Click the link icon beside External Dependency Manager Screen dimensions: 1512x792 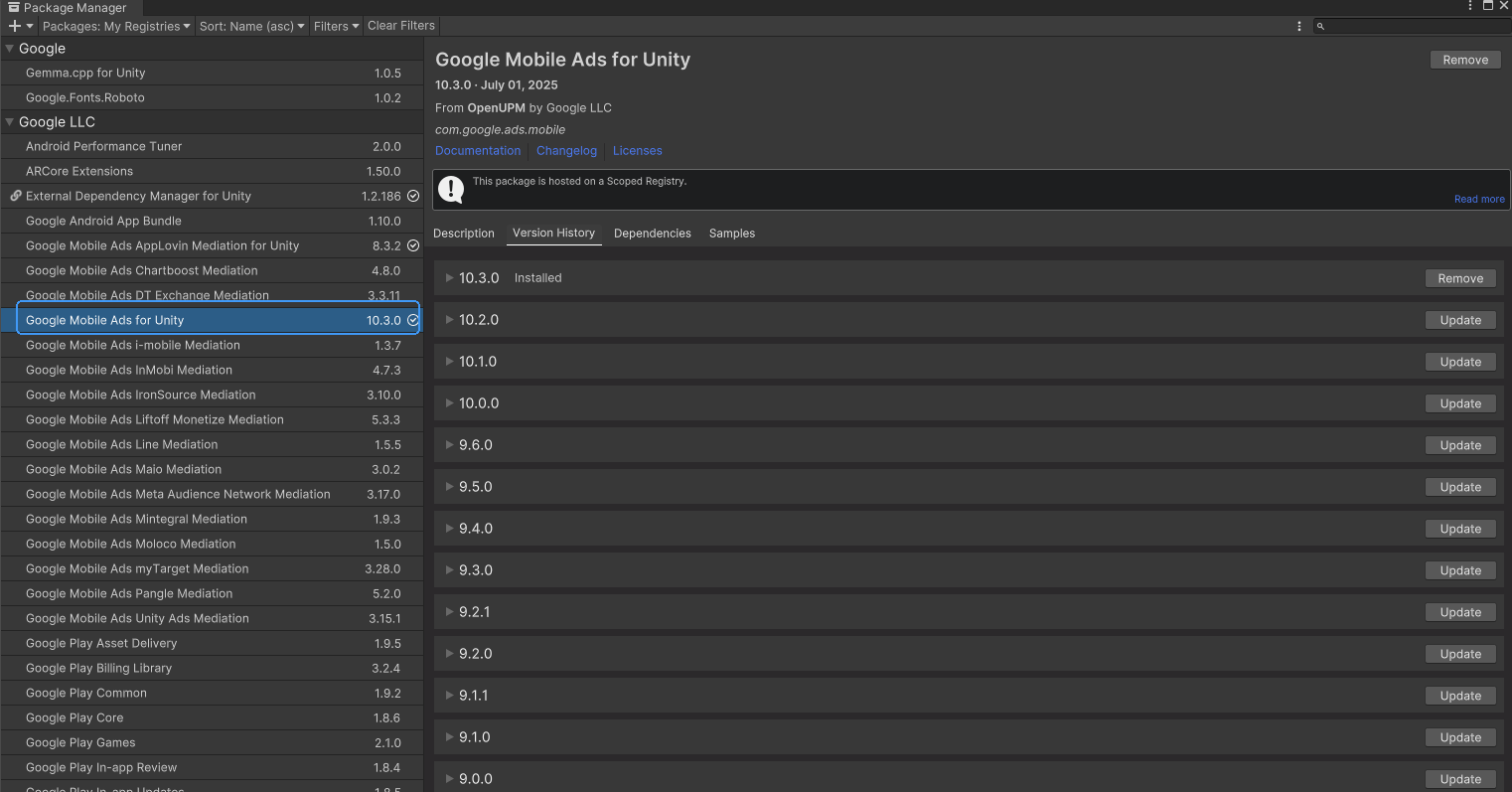[16, 196]
